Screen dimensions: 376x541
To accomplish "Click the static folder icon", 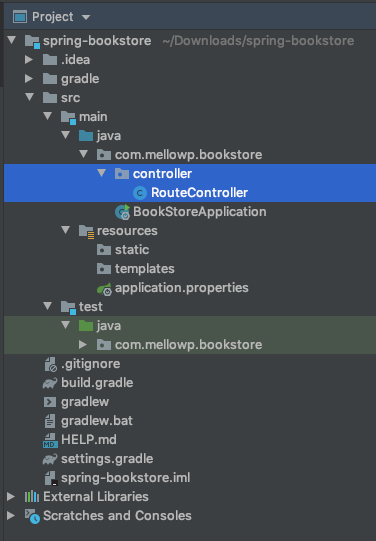I will pos(104,249).
